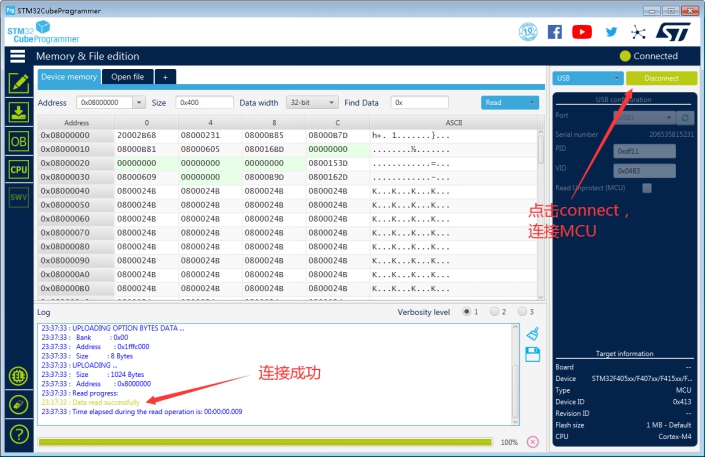The image size is (705, 457).
Task: Focus the Address input field
Action: (105, 103)
